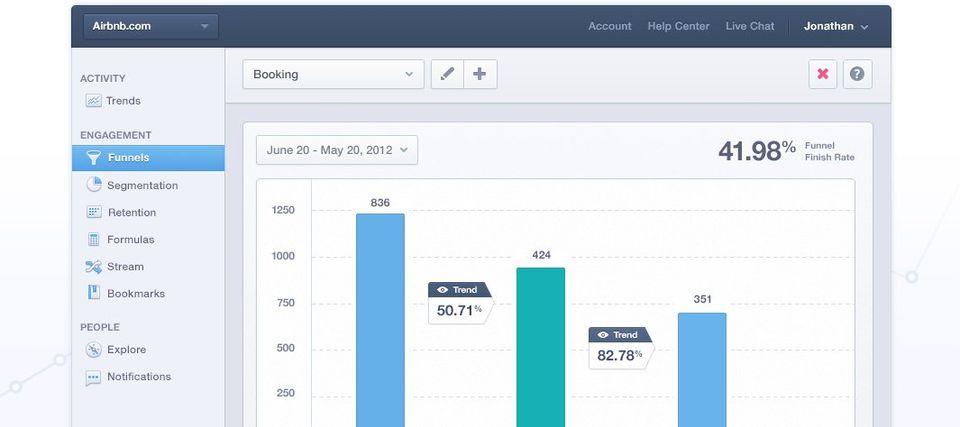Open Trends in the Activity section
The image size is (960, 427).
tap(113, 100)
